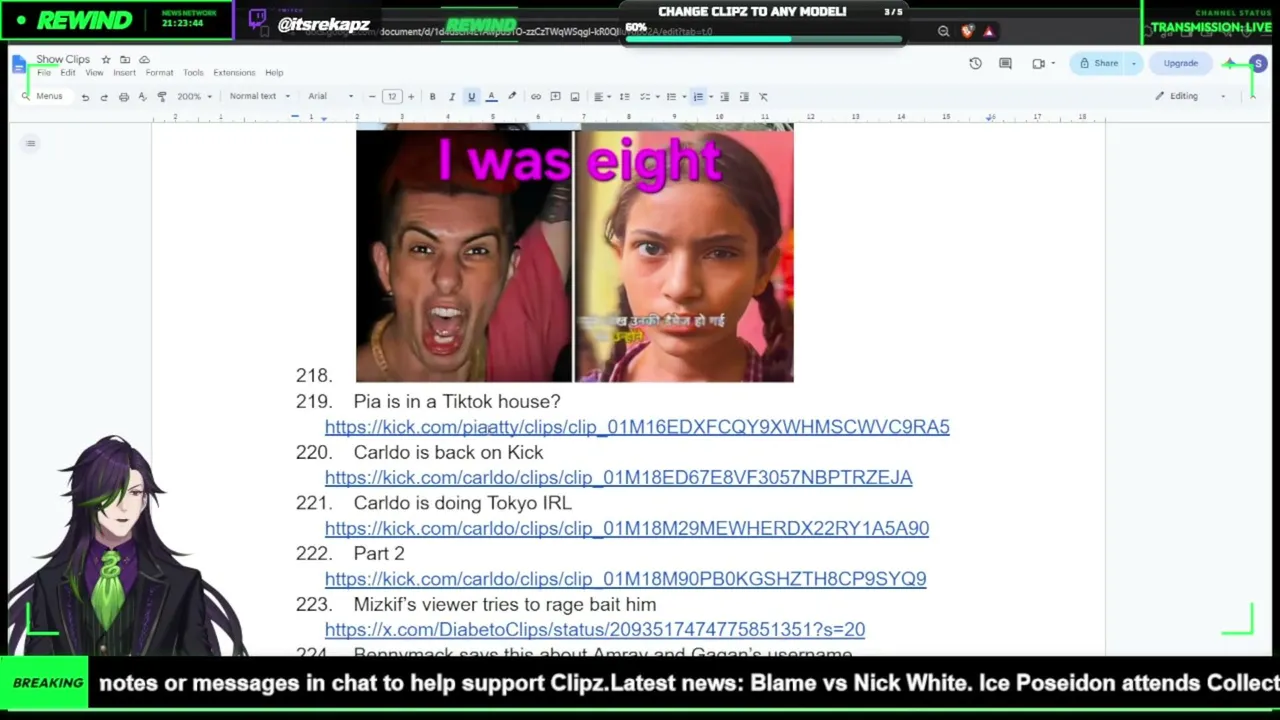Activate the paint format tool
This screenshot has height=720, width=1280.
(162, 97)
